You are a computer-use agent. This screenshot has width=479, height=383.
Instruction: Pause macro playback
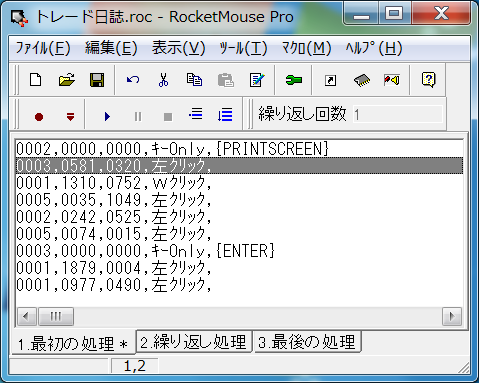(x=138, y=117)
